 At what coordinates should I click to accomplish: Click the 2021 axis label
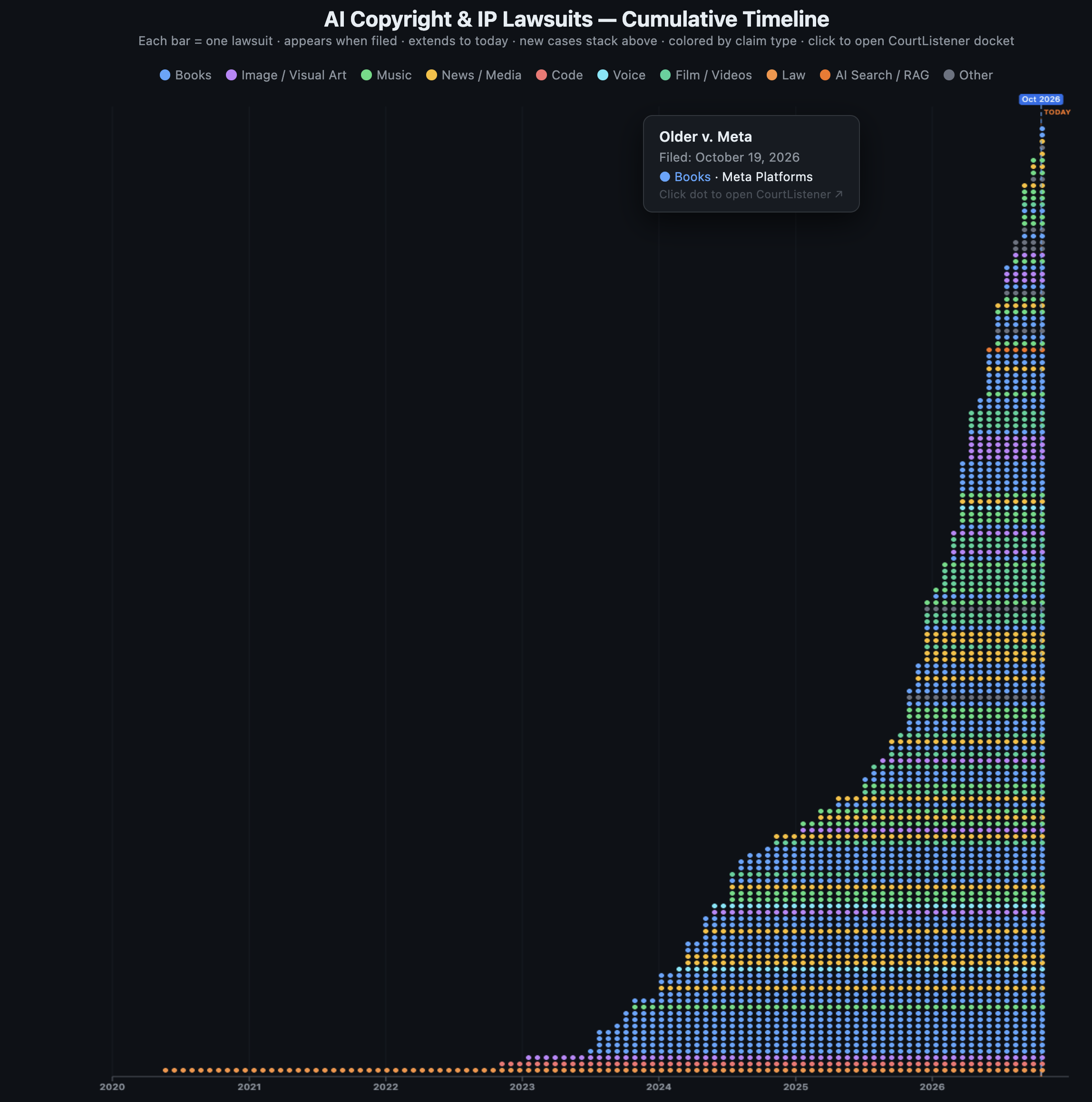pyautogui.click(x=249, y=1087)
